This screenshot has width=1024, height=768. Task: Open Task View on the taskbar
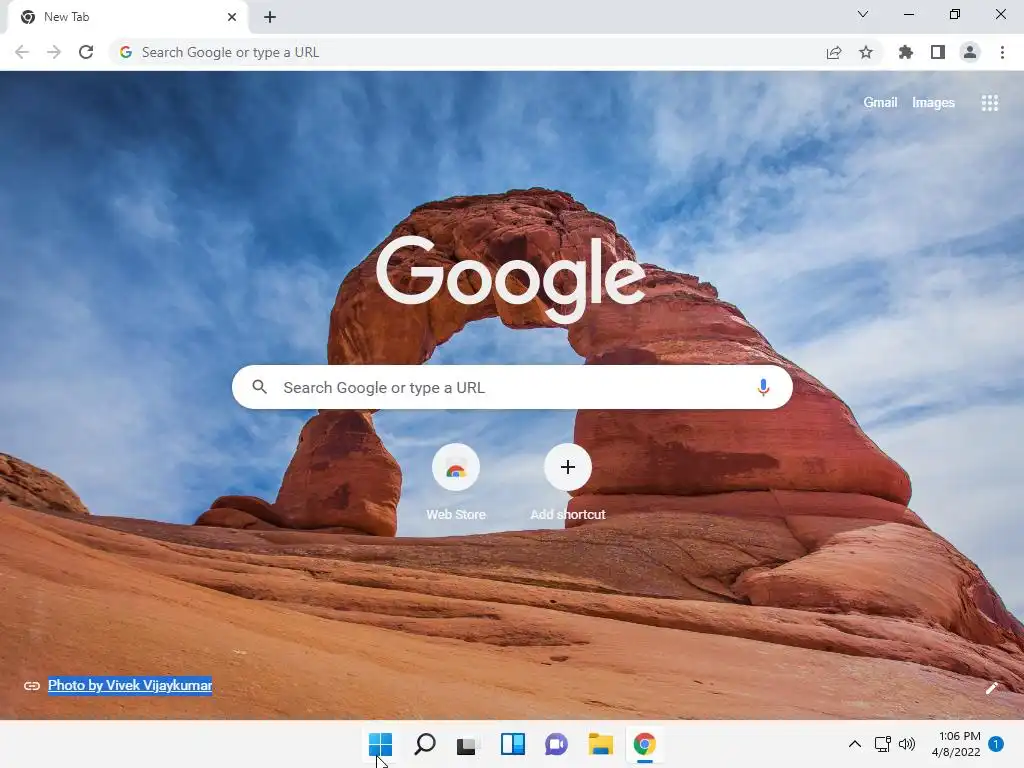[x=468, y=744]
